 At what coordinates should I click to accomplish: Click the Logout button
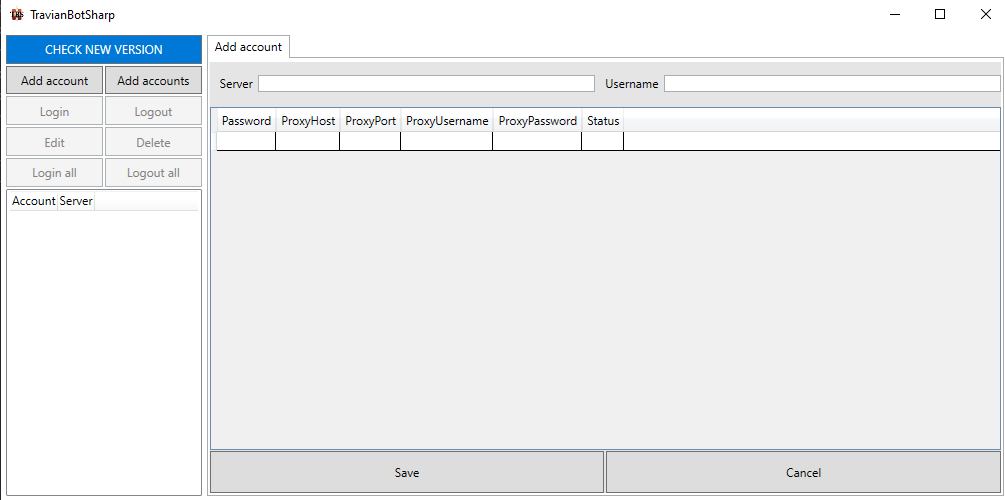coord(153,112)
